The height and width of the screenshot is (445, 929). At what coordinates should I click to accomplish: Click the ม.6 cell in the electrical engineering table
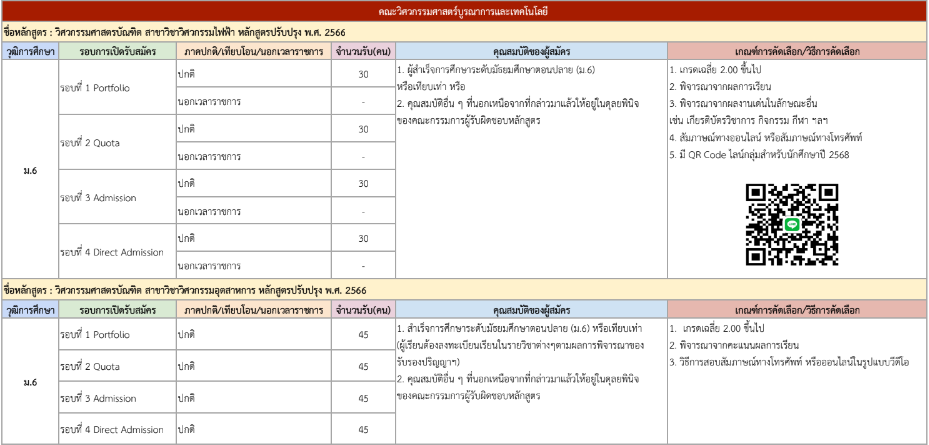coord(30,171)
